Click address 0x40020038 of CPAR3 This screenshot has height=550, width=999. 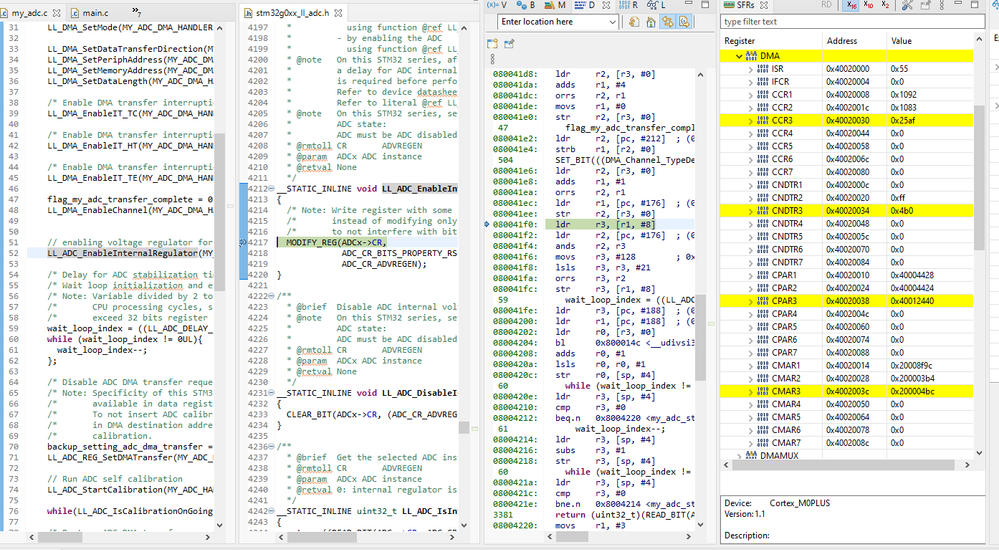click(848, 301)
